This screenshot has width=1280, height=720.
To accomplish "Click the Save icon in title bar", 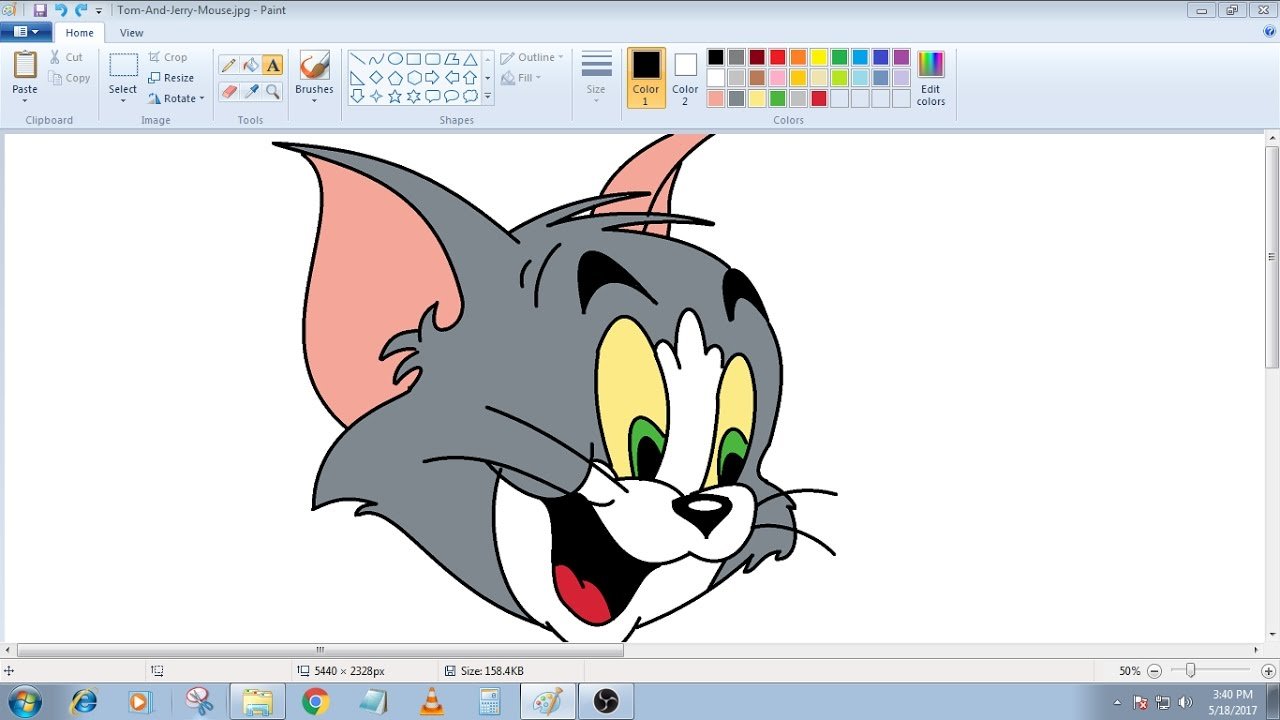I will point(40,10).
